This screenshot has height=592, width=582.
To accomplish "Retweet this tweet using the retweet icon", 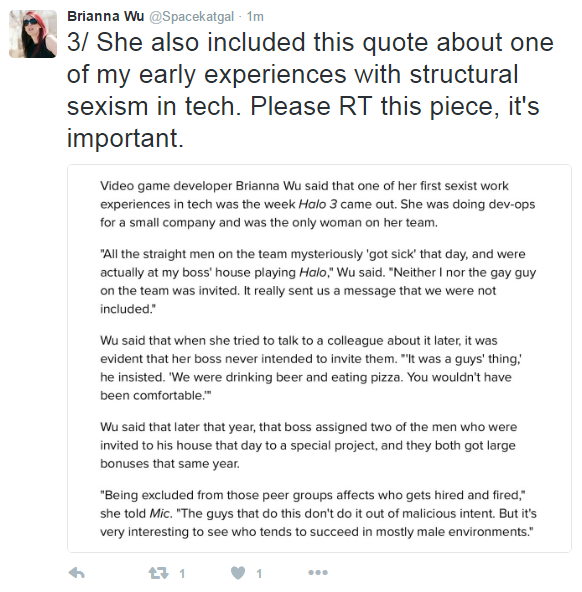I will pos(158,573).
